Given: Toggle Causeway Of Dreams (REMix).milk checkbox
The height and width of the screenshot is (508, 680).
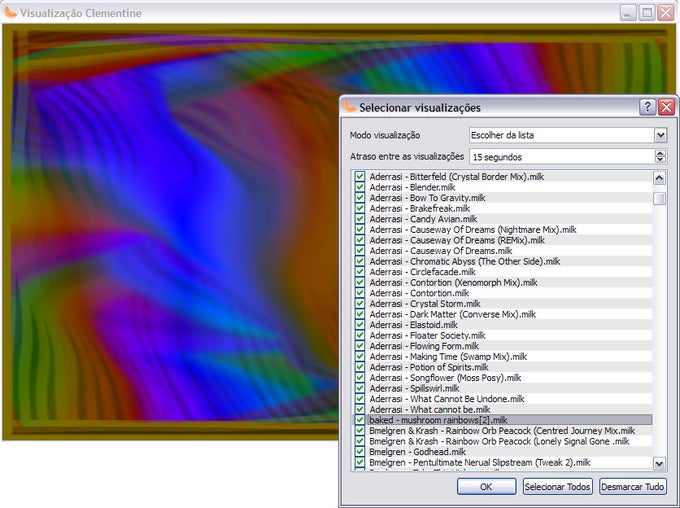Looking at the screenshot, I should (360, 240).
